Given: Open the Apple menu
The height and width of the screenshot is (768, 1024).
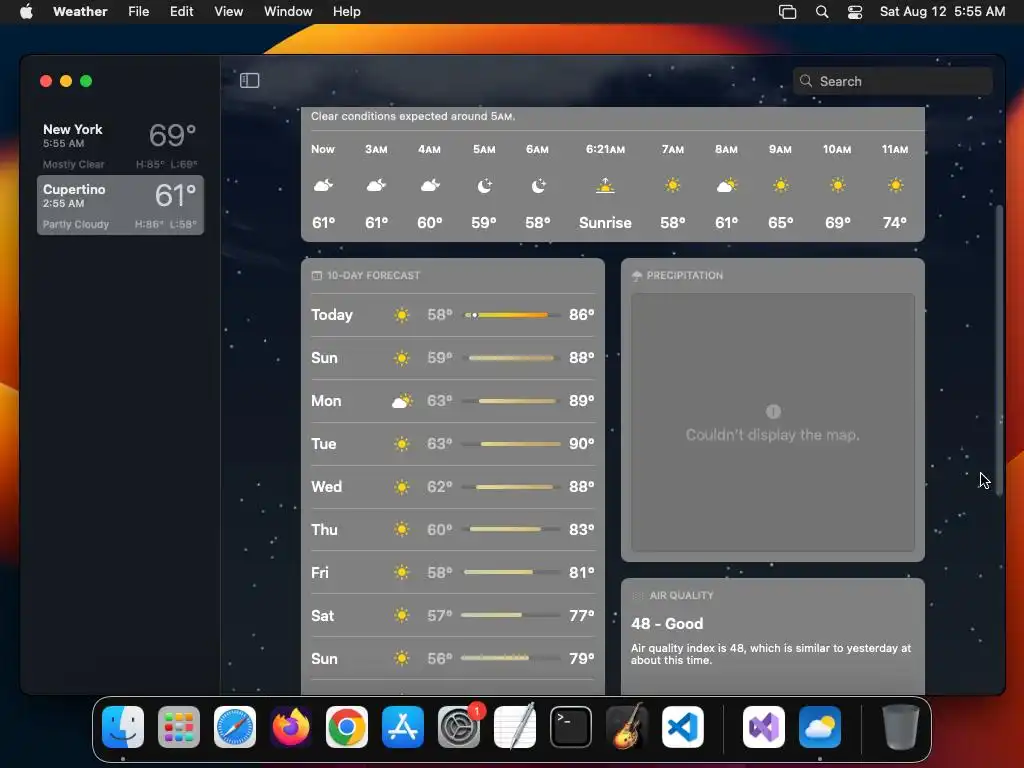Looking at the screenshot, I should point(26,12).
